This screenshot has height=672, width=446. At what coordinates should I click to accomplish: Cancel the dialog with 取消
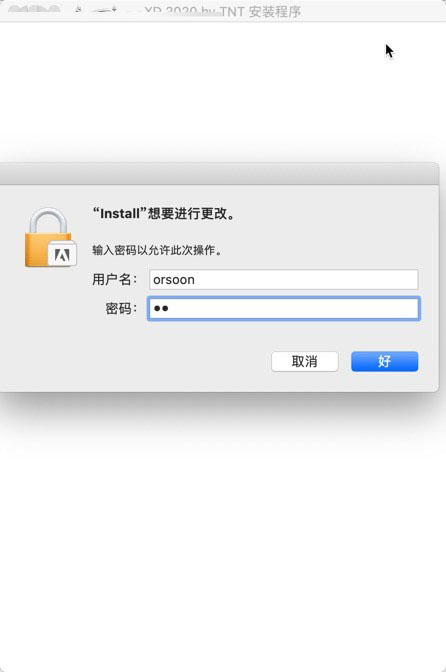(305, 361)
